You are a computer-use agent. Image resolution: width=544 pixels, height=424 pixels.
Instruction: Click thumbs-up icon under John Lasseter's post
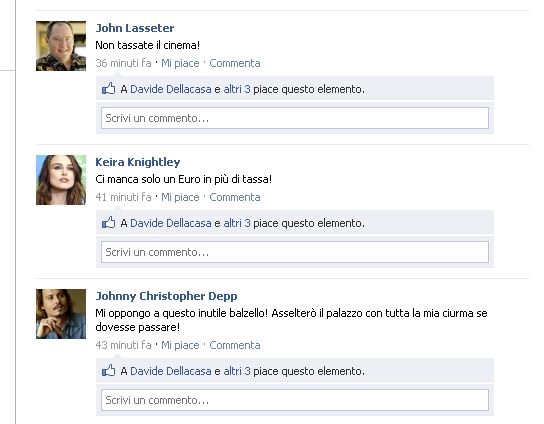109,88
